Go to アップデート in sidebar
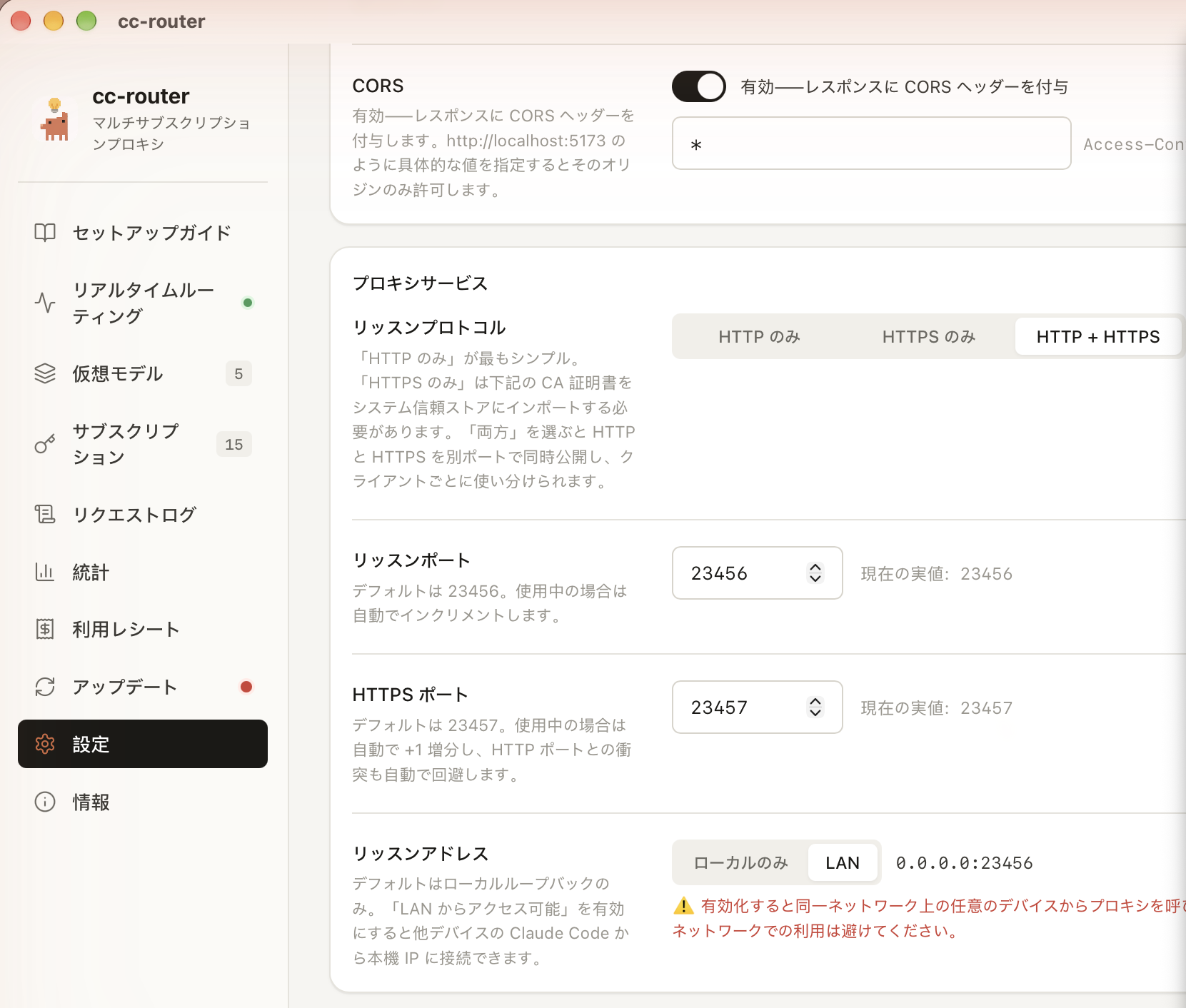Viewport: 1186px width, 1008px height. pos(143,687)
